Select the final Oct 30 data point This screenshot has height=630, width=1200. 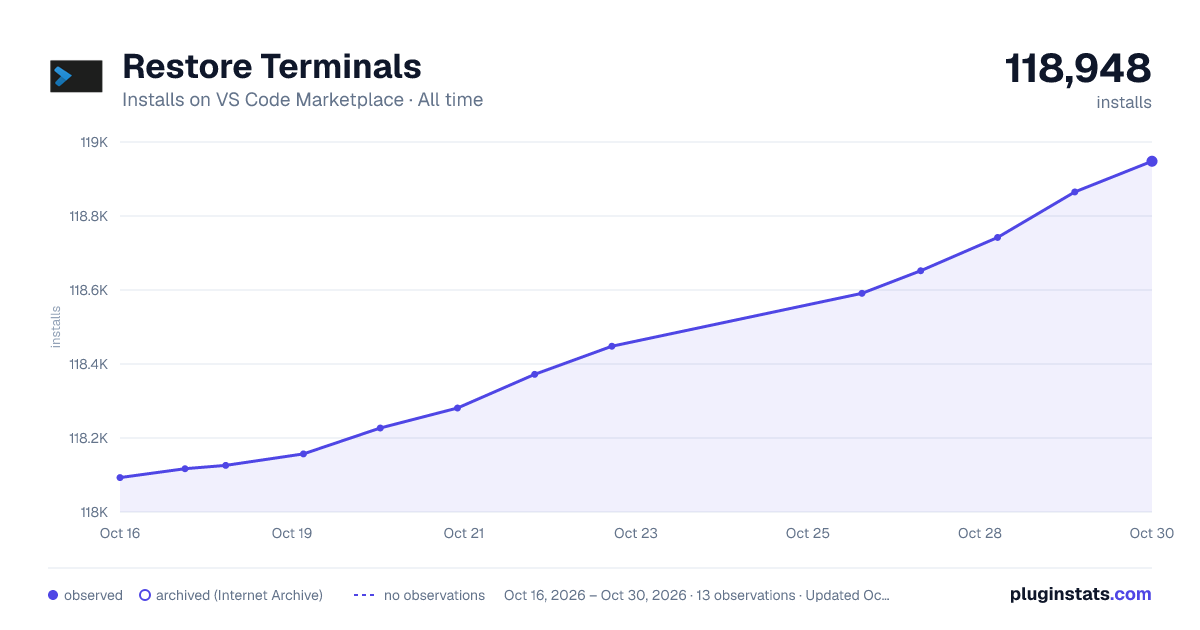pos(1152,161)
